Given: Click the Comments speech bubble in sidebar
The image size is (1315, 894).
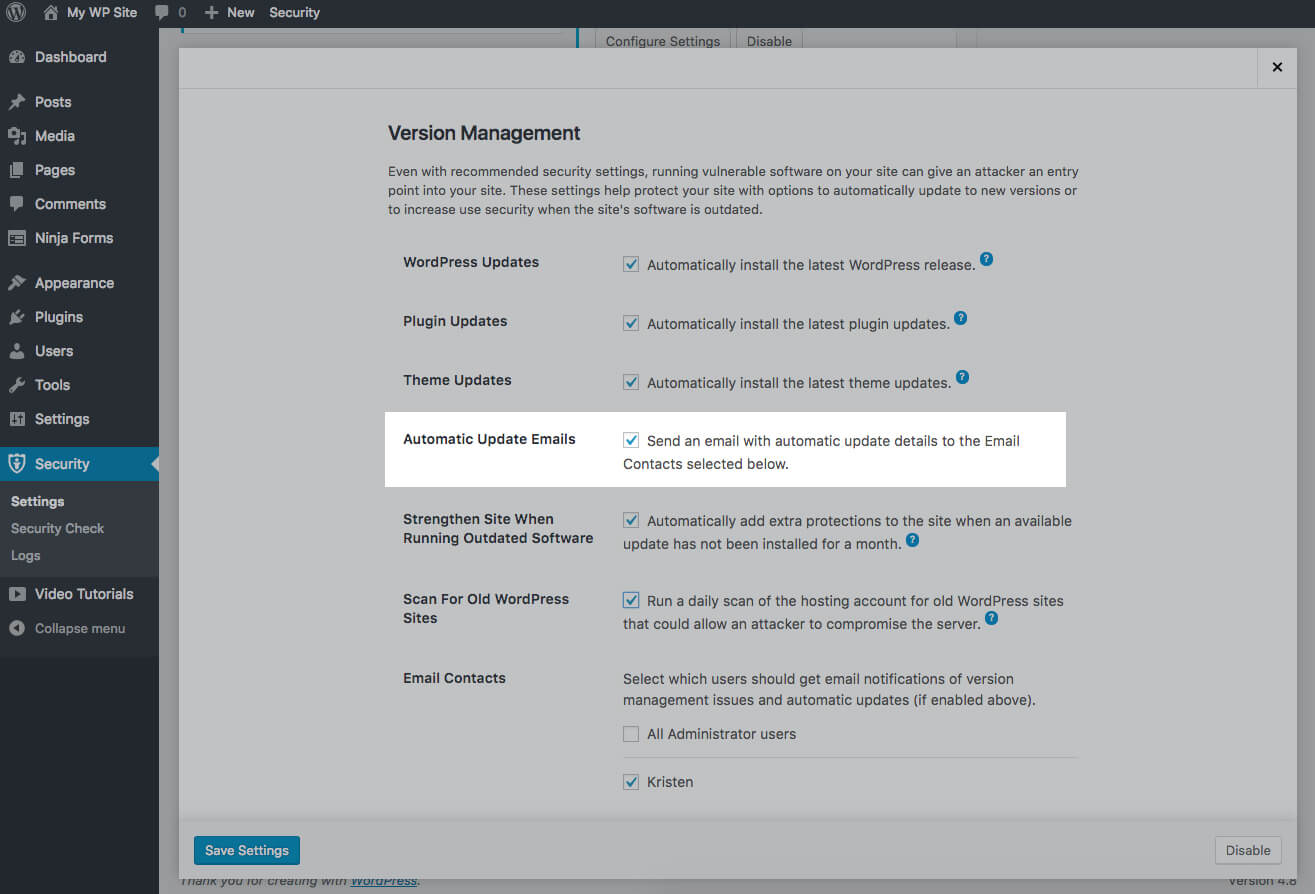Looking at the screenshot, I should (70, 204).
